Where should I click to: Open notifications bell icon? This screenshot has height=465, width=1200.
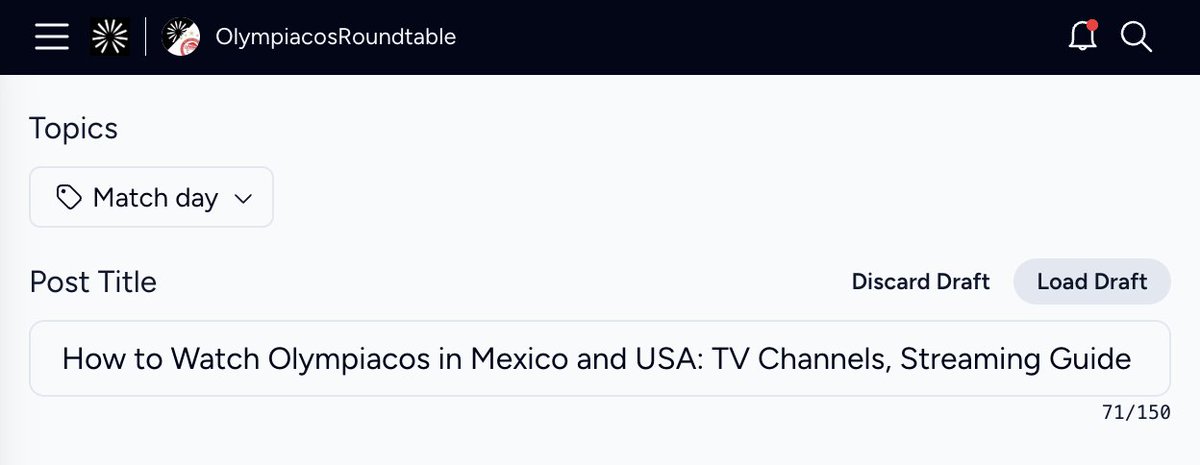point(1082,37)
